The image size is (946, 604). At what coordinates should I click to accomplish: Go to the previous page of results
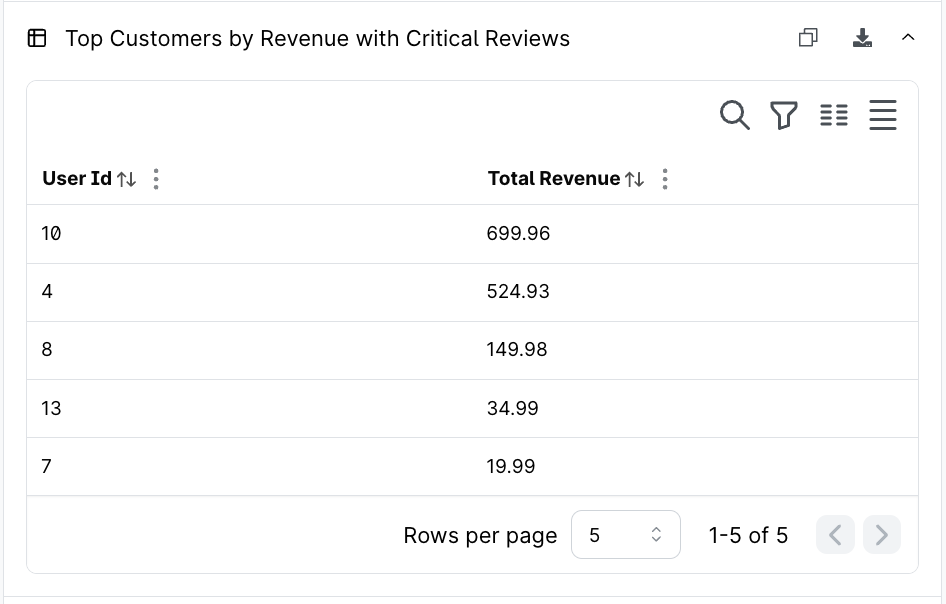[x=835, y=535]
